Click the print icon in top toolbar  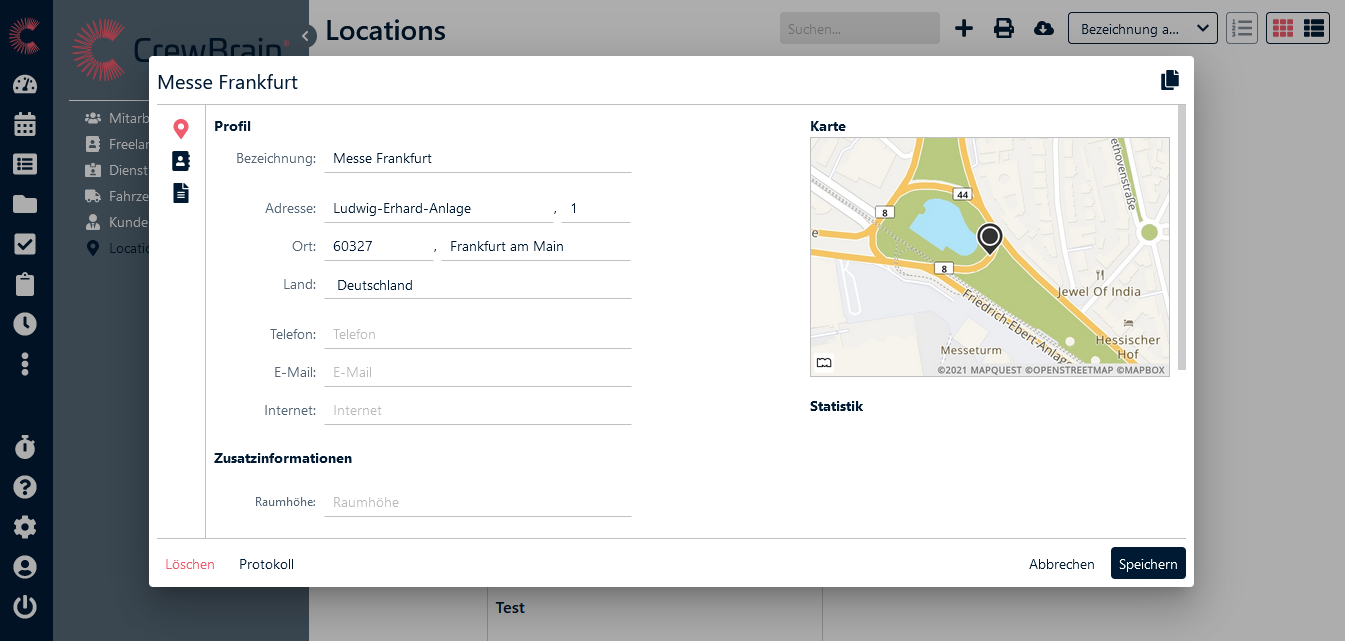coord(1003,28)
